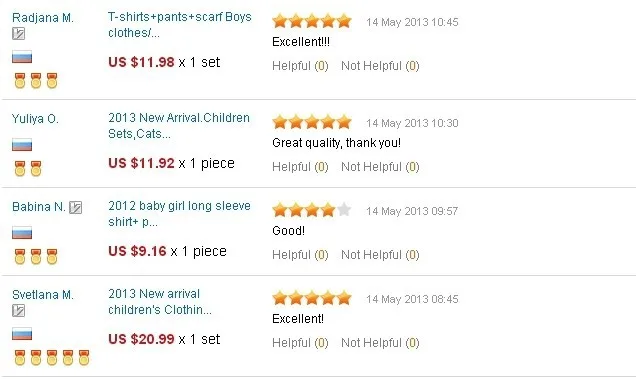Click Svetlana M.'s five-star rating
Screen dimensions: 636x379
pos(312,298)
